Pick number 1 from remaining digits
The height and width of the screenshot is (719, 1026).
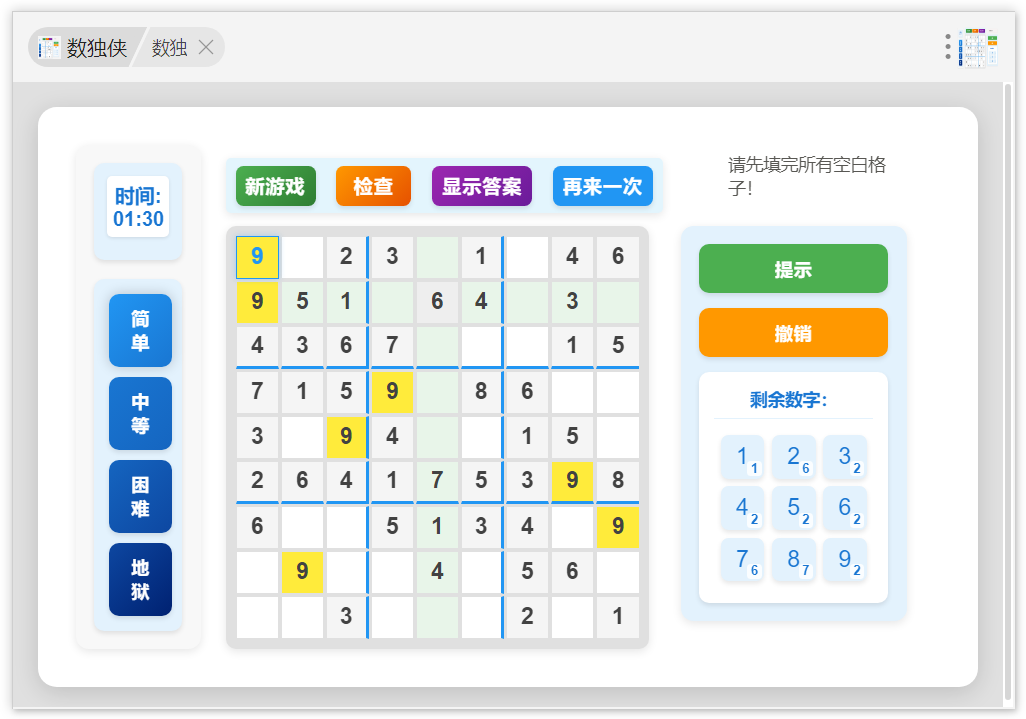[742, 458]
